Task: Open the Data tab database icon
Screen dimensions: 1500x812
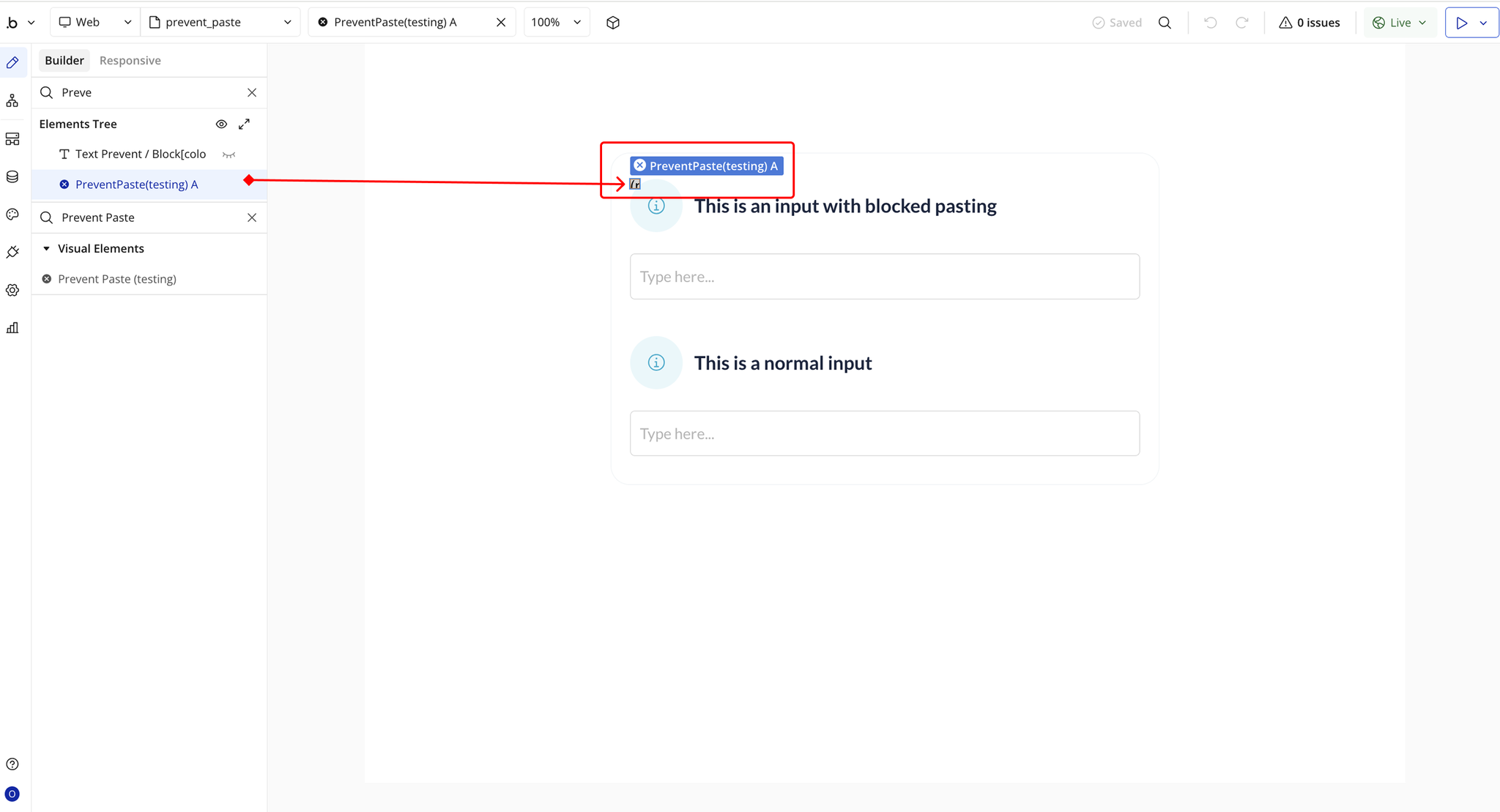Action: point(12,176)
